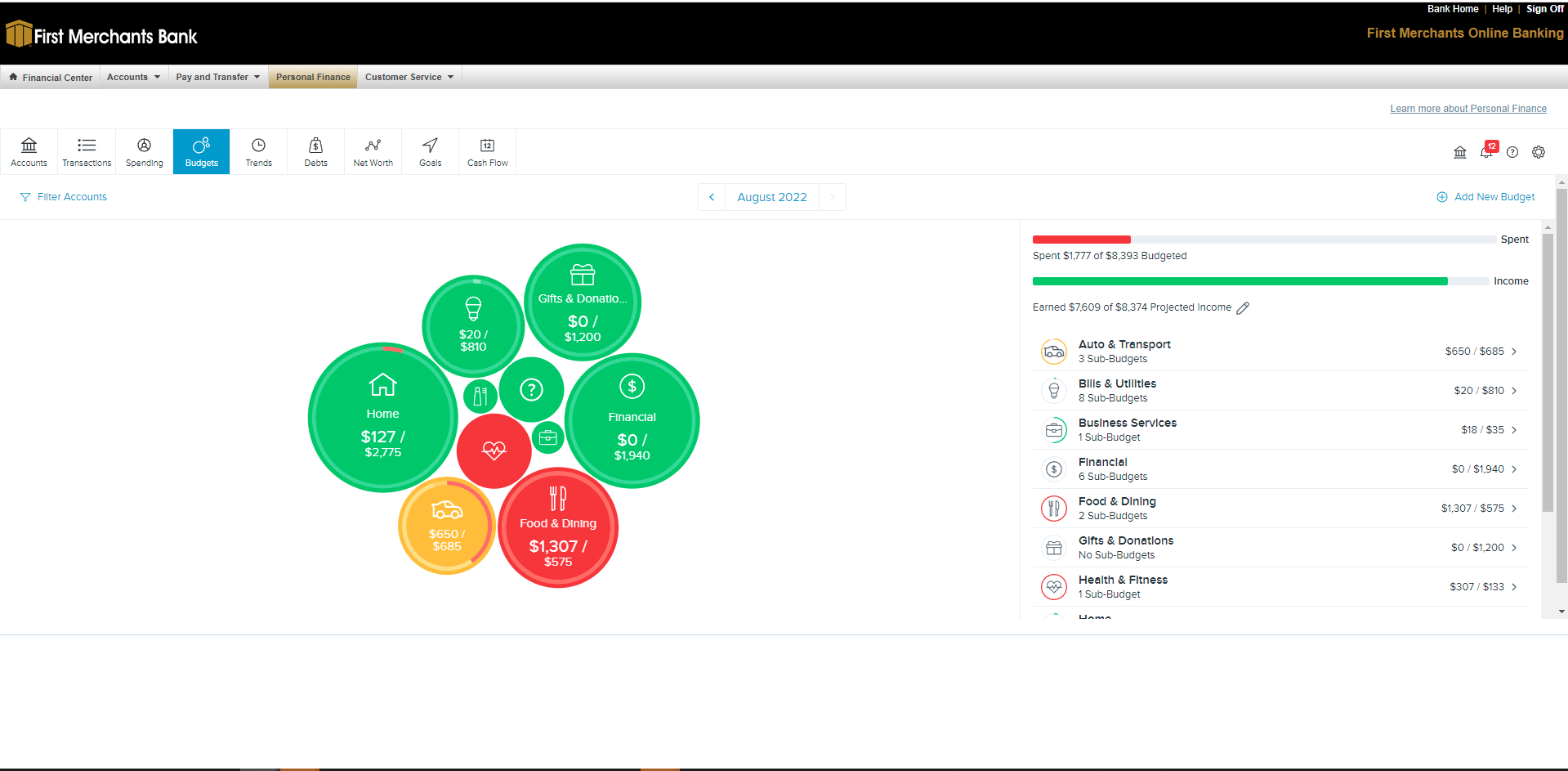
Task: Click the Bills & Utilities lightbulb bubble
Action: [473, 325]
